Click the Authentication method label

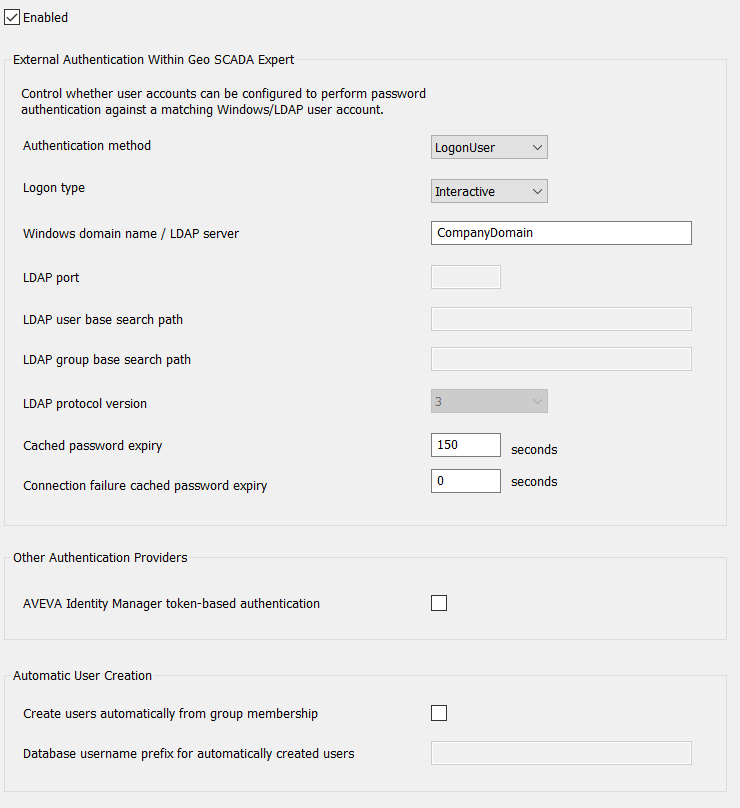pyautogui.click(x=87, y=146)
